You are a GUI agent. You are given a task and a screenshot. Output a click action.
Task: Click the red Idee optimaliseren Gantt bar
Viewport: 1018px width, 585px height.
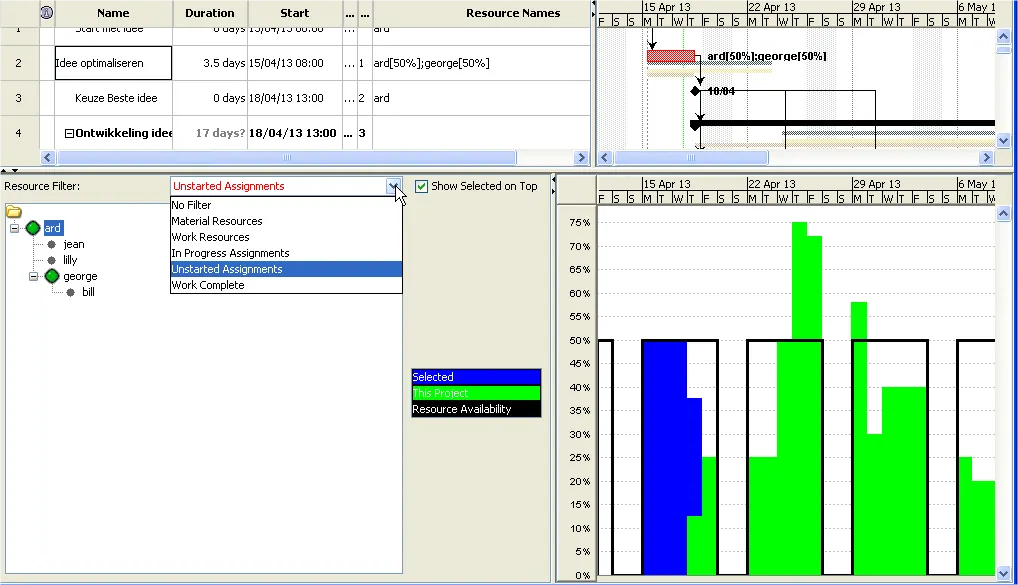click(671, 56)
